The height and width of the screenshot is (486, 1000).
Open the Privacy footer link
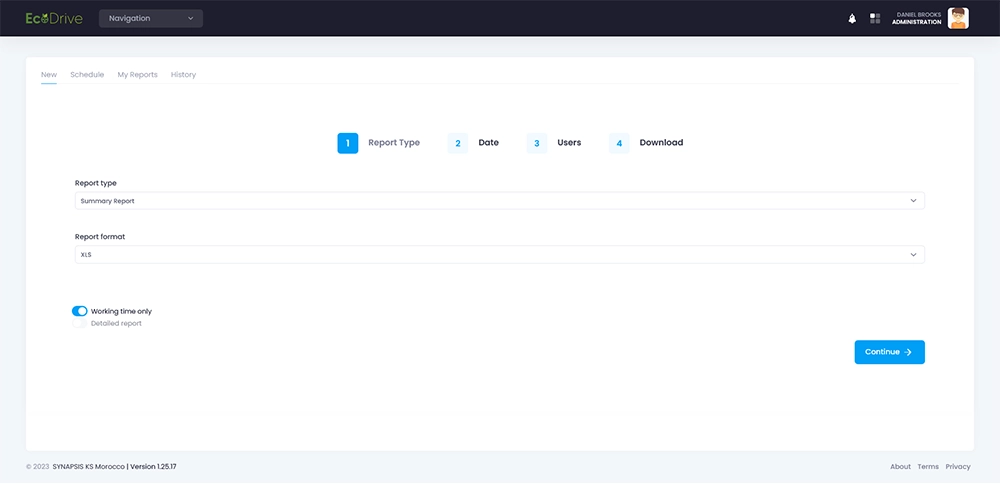958,467
